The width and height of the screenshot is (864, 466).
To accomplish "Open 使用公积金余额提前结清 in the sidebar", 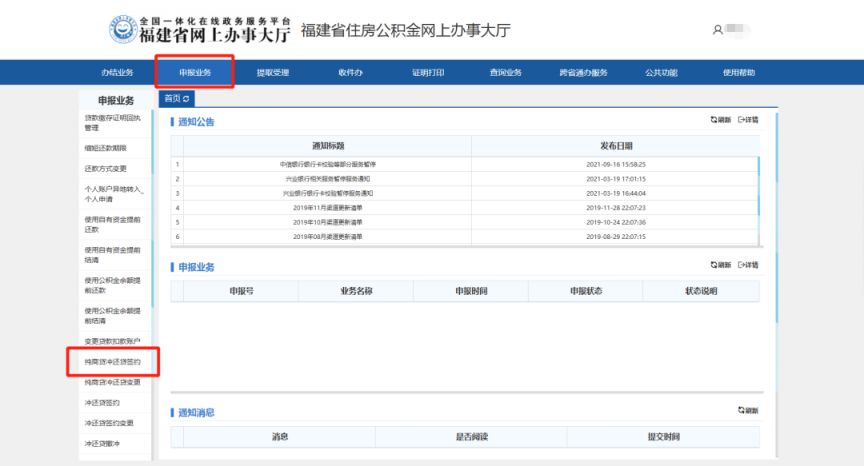I will pyautogui.click(x=112, y=315).
